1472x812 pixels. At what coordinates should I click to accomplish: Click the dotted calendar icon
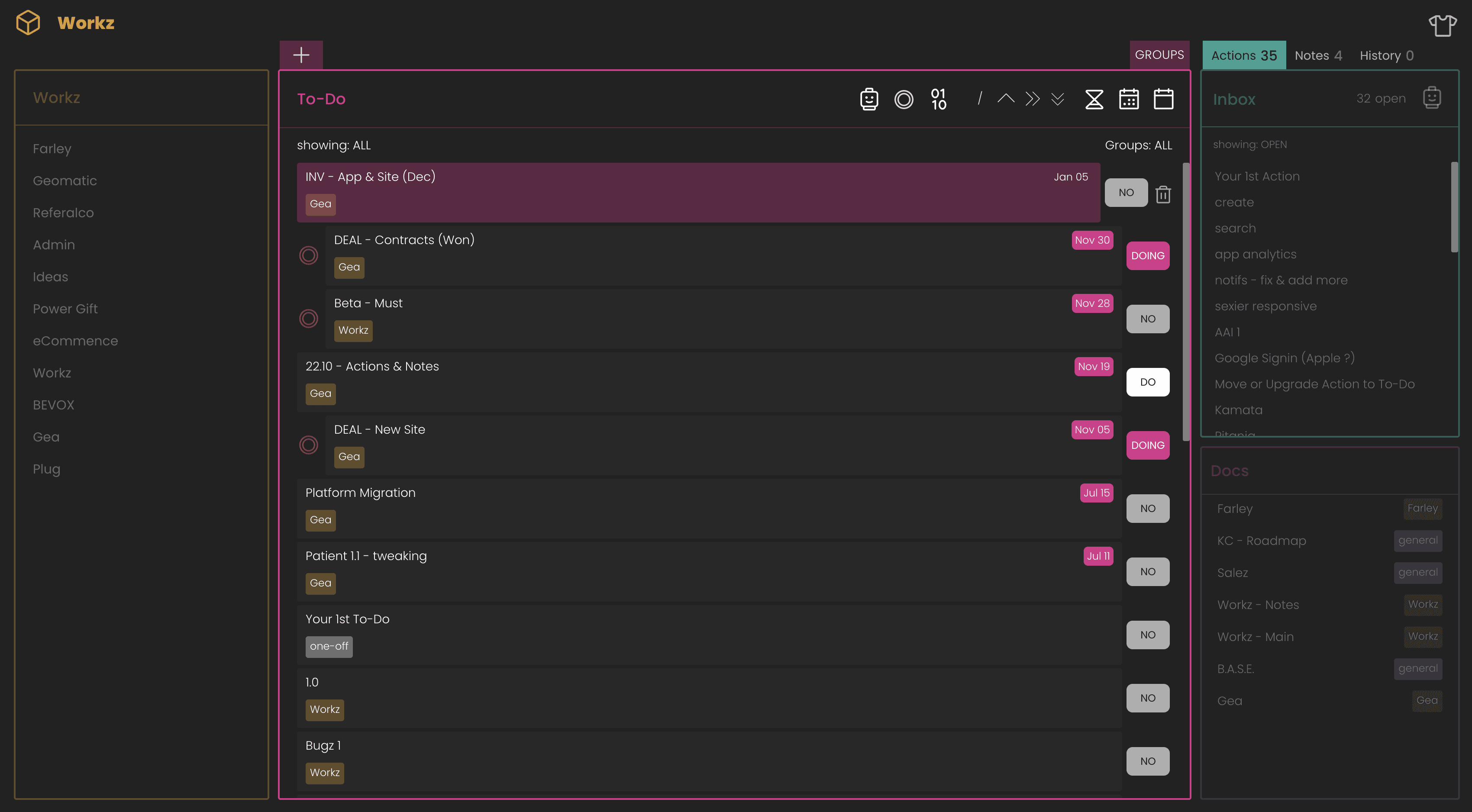(x=1129, y=99)
